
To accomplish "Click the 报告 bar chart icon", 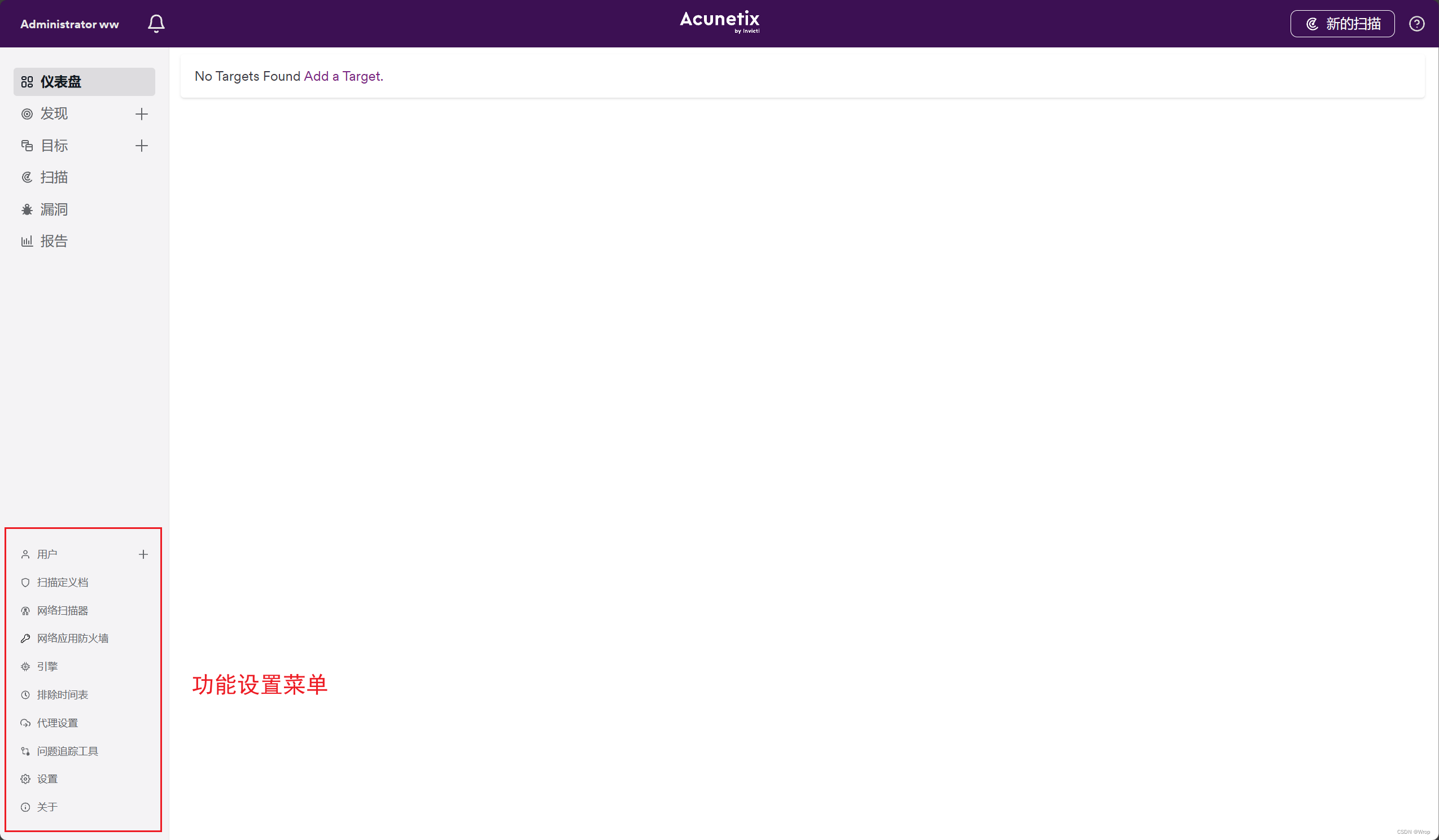I will (27, 242).
